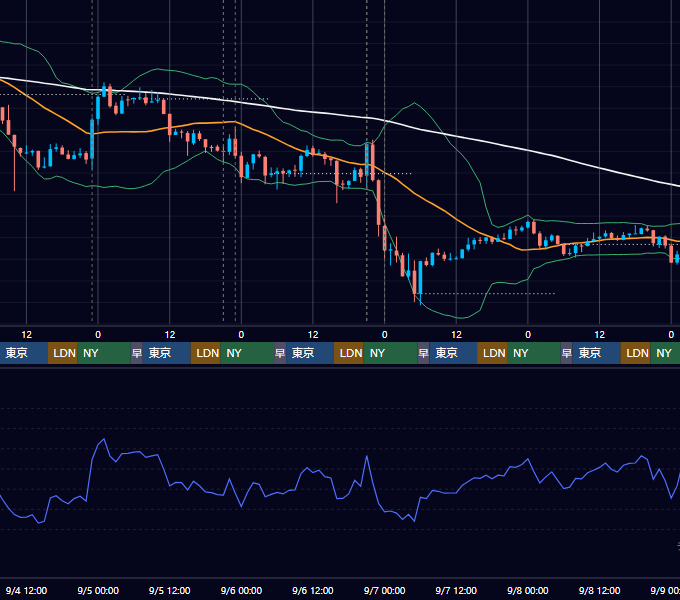
Task: Select the NY session block starting 9/5 evening
Action: [x=247, y=353]
